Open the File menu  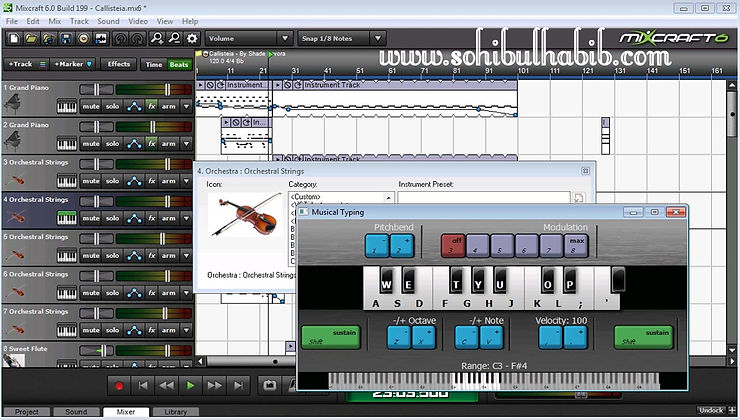pyautogui.click(x=12, y=21)
